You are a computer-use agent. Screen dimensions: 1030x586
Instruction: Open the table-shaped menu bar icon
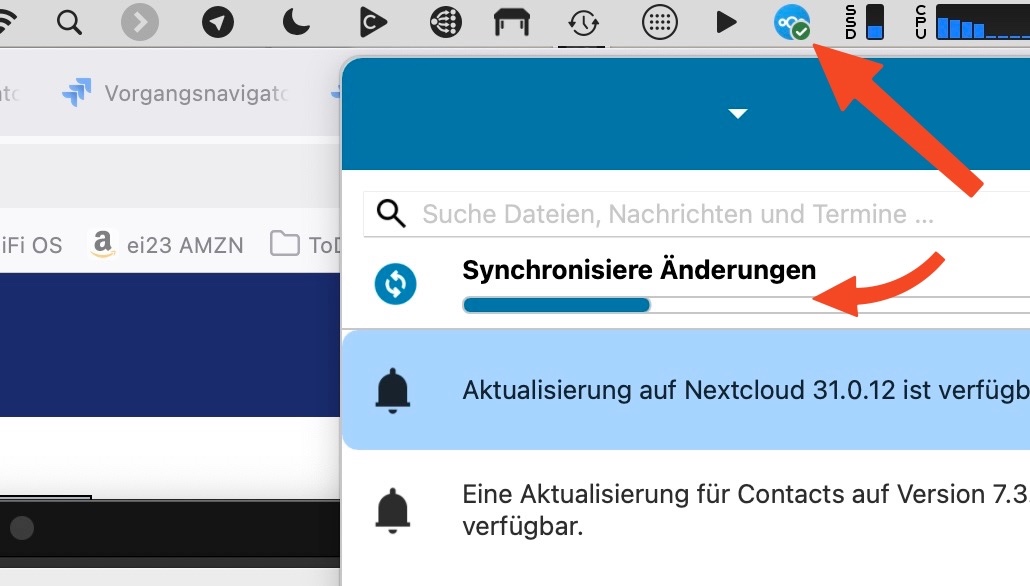point(512,22)
